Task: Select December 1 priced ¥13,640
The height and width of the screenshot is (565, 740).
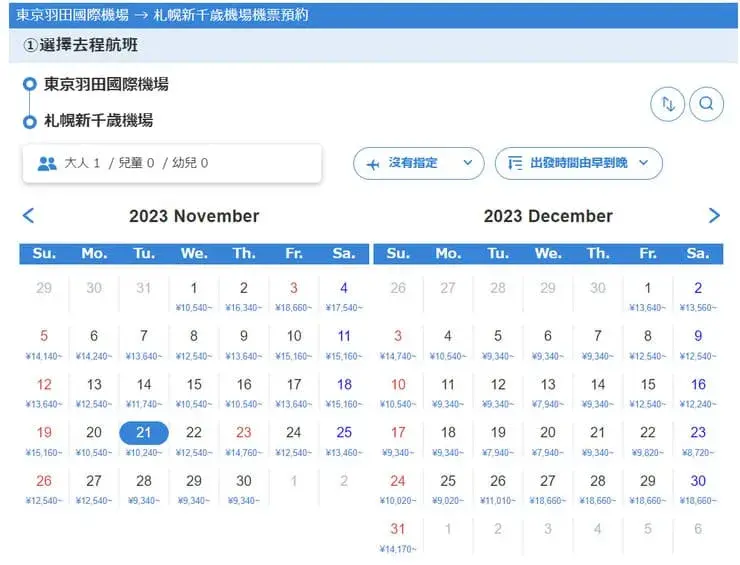Action: 648,295
